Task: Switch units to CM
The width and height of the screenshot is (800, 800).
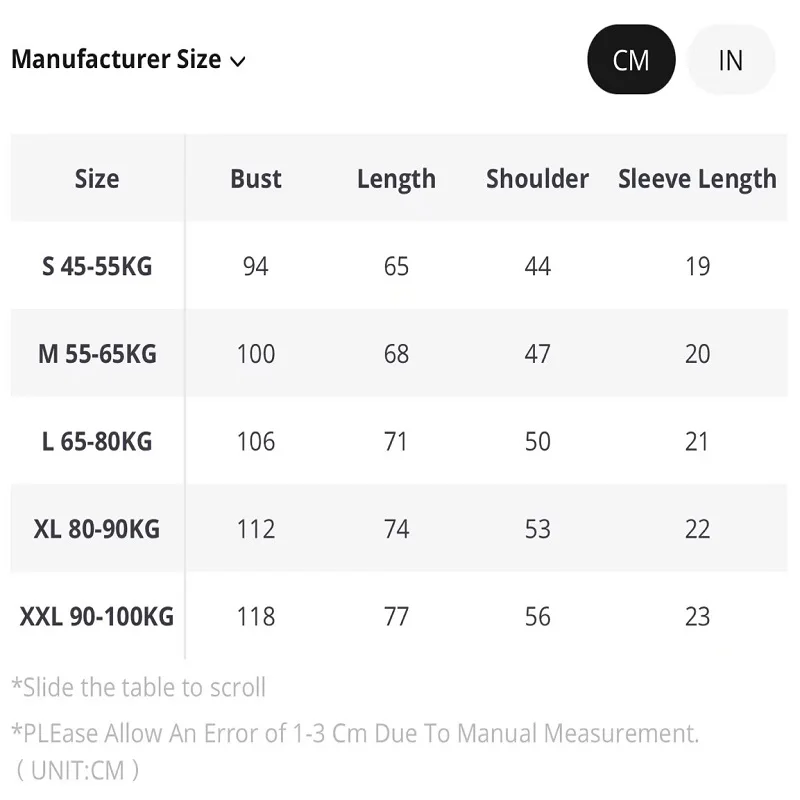Action: coord(631,60)
